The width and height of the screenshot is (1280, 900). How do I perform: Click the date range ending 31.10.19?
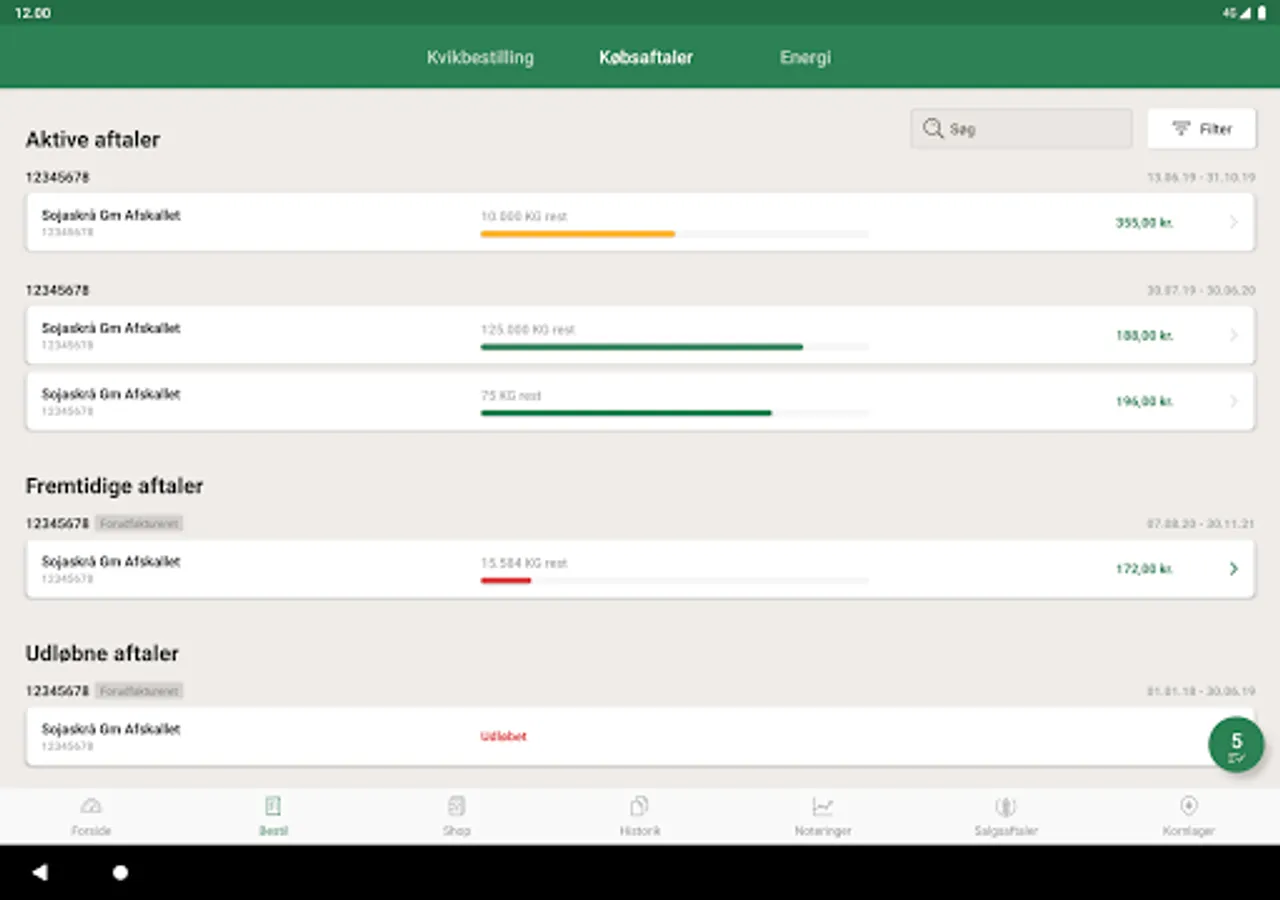(x=1200, y=178)
